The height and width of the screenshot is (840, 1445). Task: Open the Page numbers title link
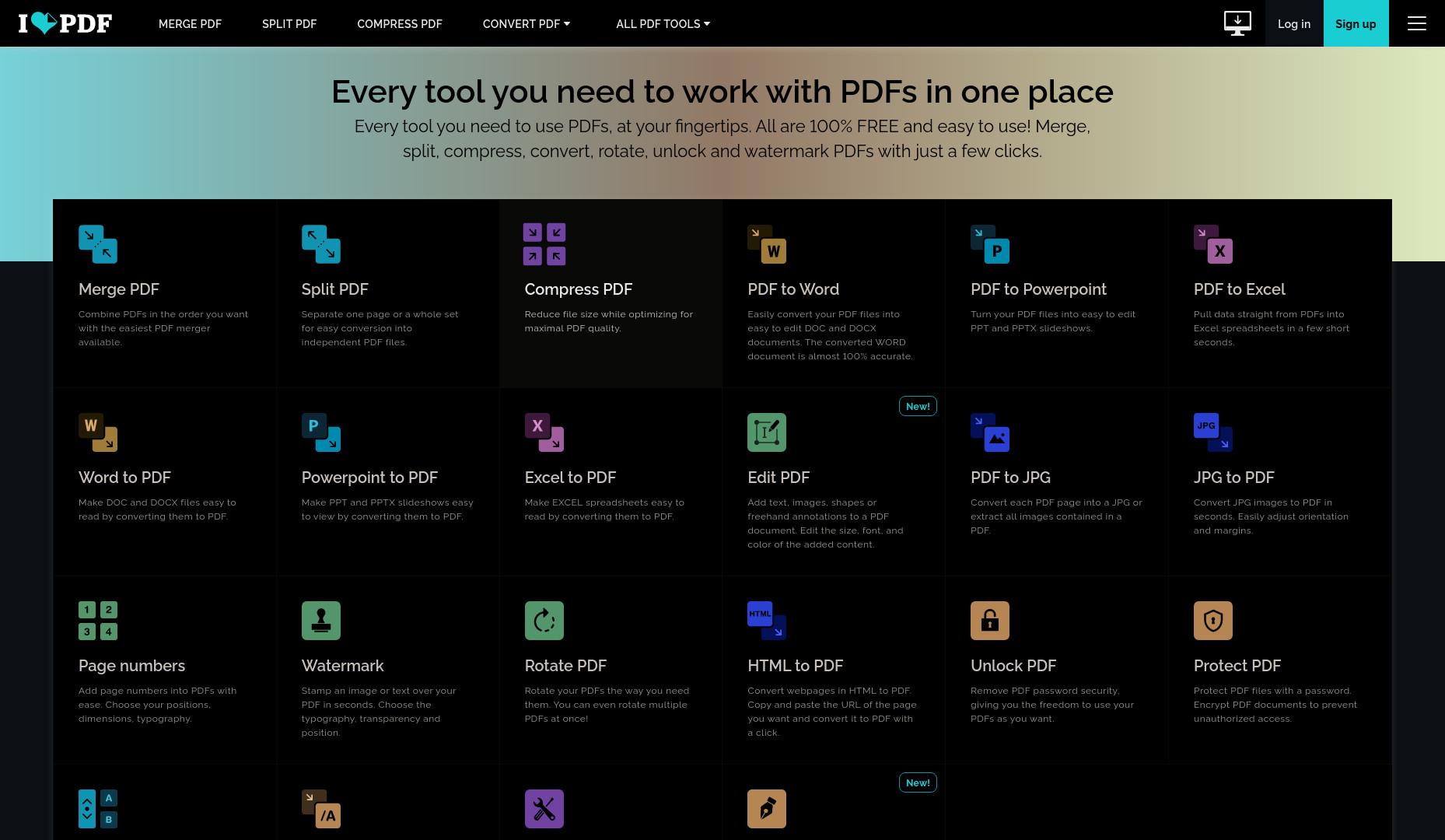[x=131, y=666]
